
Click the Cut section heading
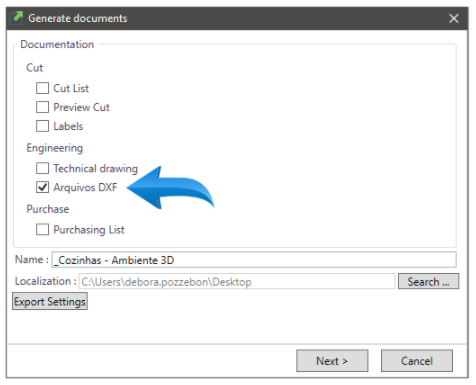[x=35, y=68]
